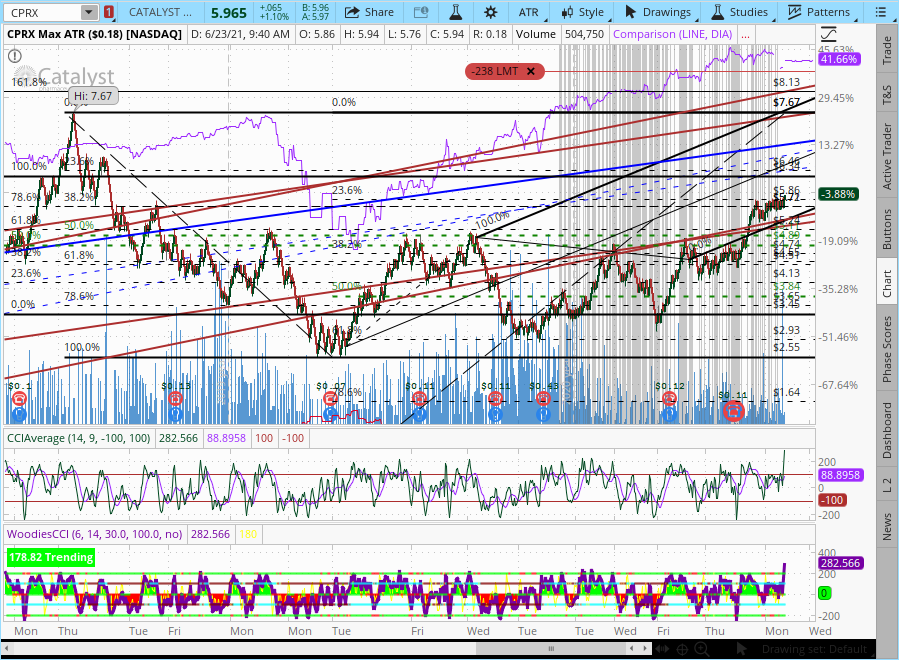Select the Phase Scores side tab
Image resolution: width=899 pixels, height=660 pixels.
tap(886, 349)
